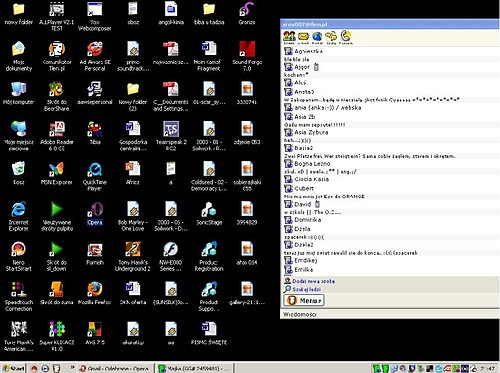Switch to Majka GG taskbar button
Viewport: 500px width, 373px height.
tap(195, 368)
